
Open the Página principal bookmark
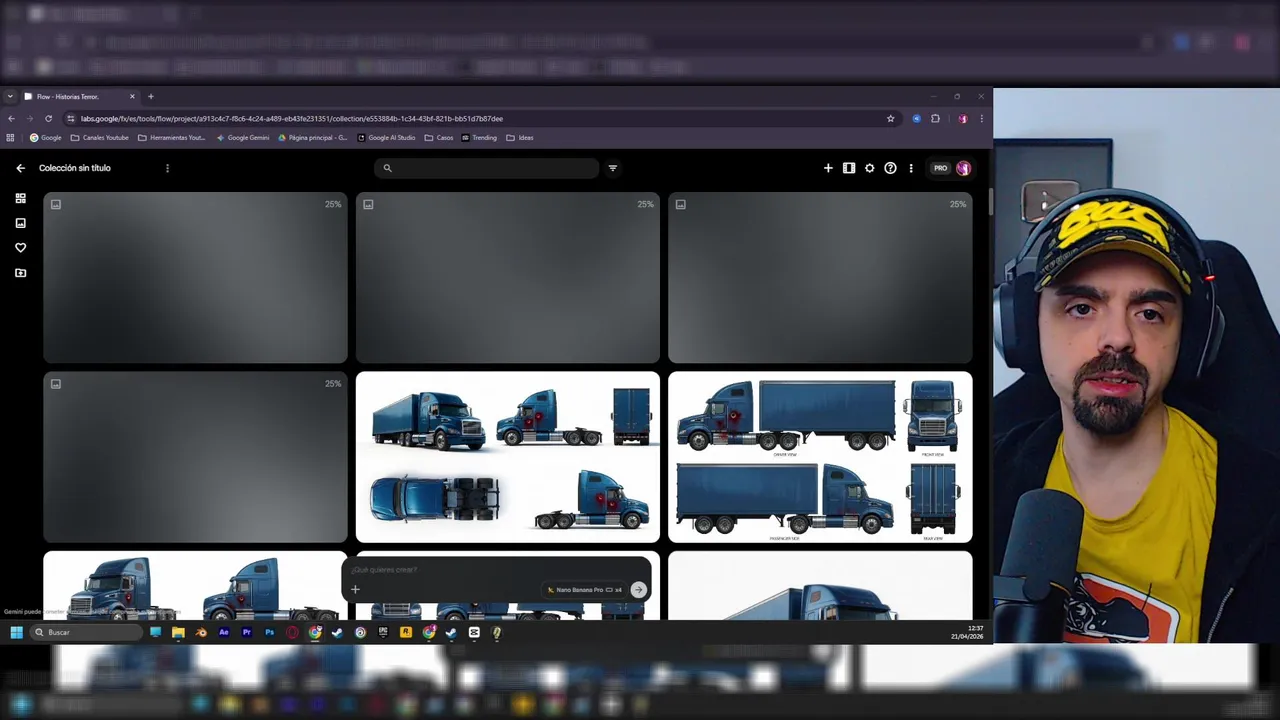coord(313,138)
